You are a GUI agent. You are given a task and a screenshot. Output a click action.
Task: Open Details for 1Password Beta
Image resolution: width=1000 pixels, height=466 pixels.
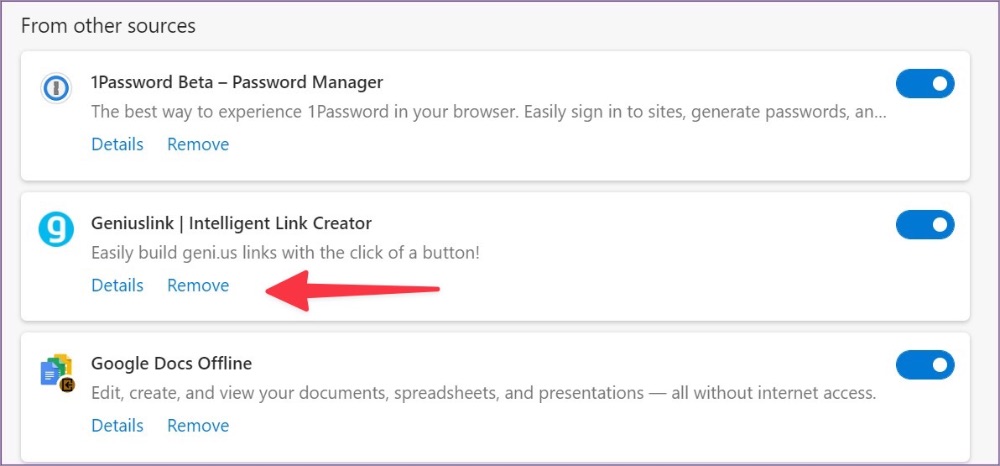pyautogui.click(x=117, y=144)
